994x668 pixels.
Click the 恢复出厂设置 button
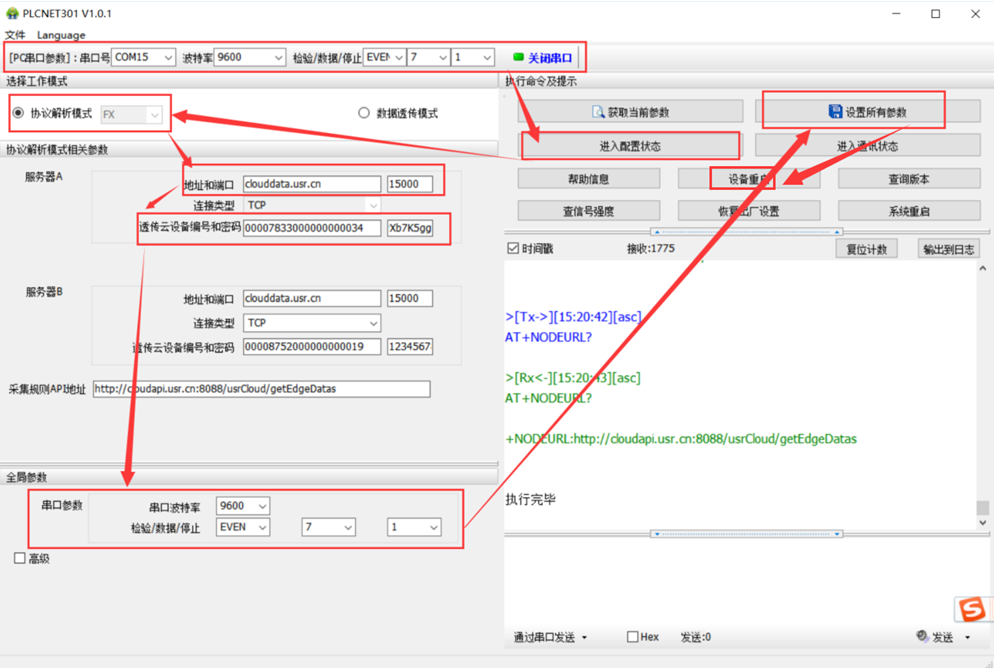point(748,211)
